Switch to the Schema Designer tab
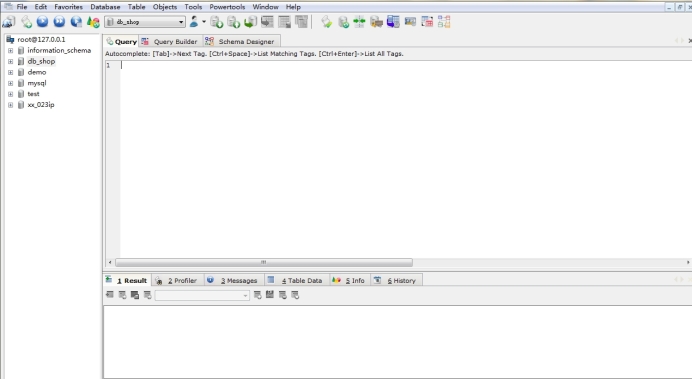The width and height of the screenshot is (692, 379). point(241,41)
